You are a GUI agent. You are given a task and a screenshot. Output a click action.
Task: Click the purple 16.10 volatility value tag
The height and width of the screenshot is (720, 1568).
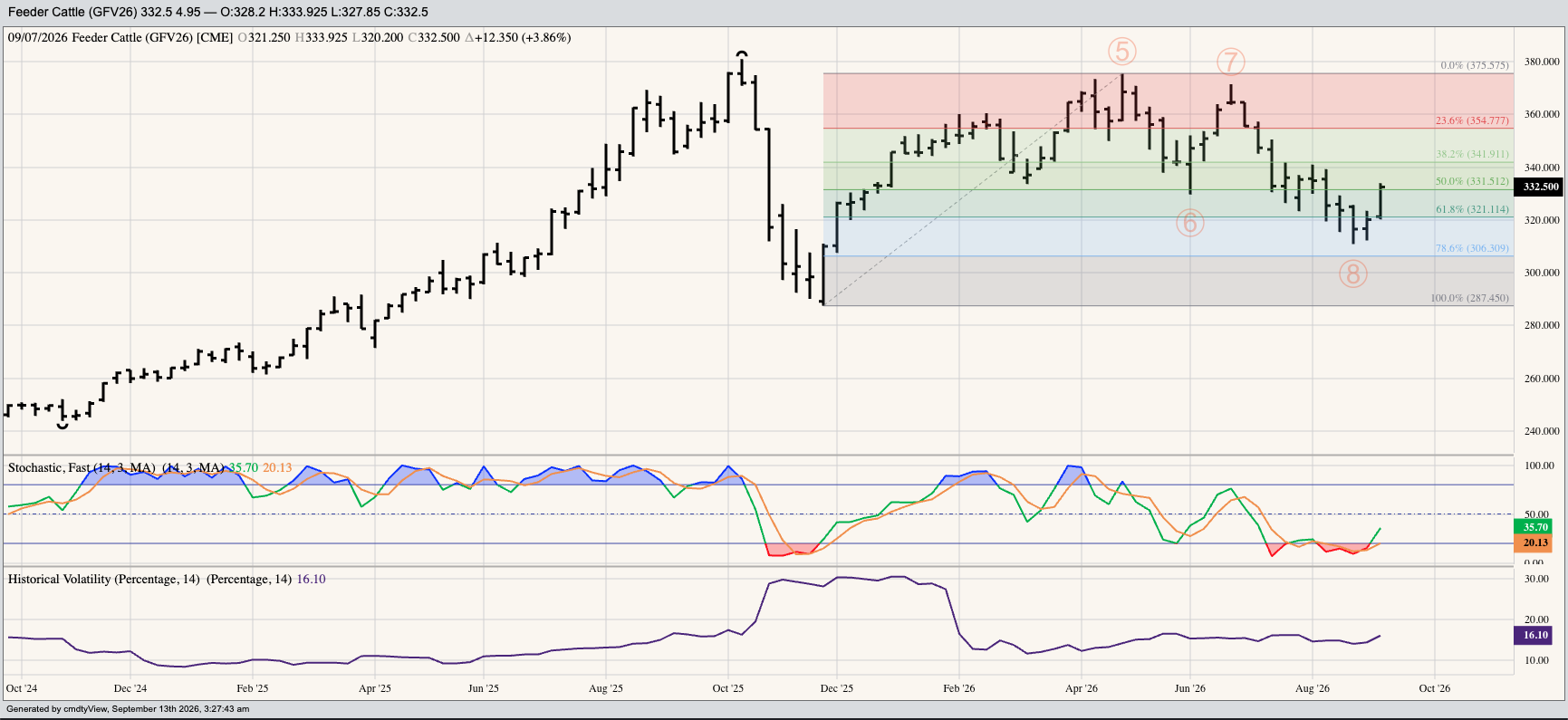click(x=1534, y=635)
